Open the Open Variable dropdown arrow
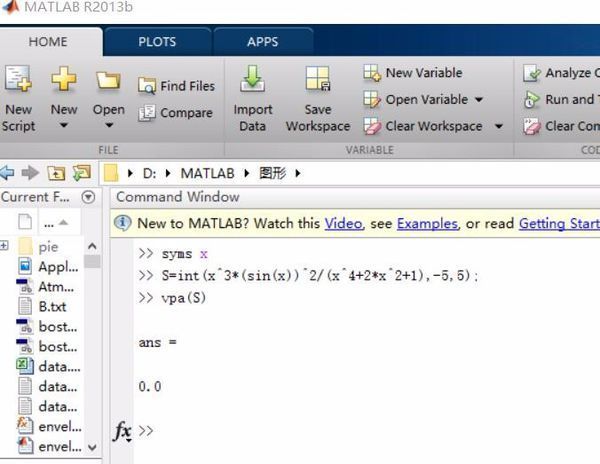The height and width of the screenshot is (464, 600). 479,100
